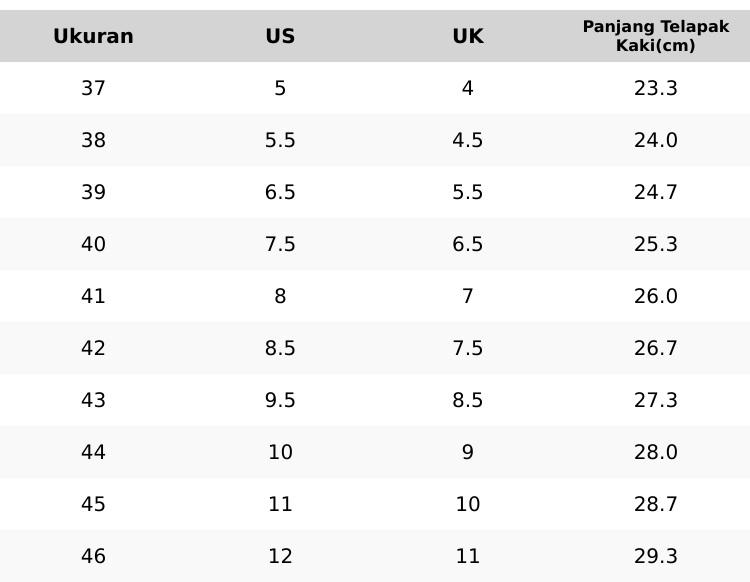
Task: Click the 23.3 foot length cell
Action: click(656, 88)
